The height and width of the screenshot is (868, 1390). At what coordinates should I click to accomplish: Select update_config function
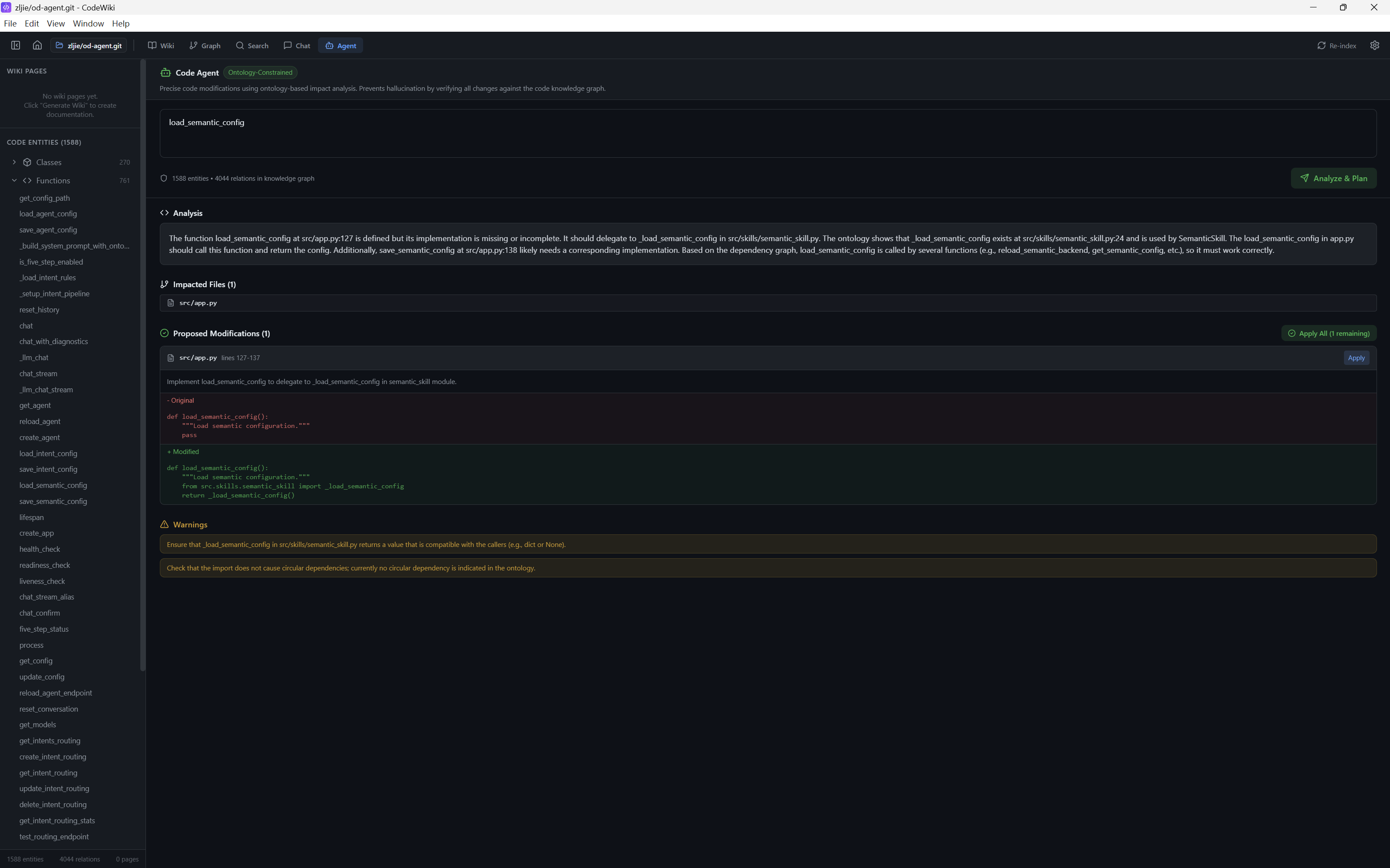(42, 677)
